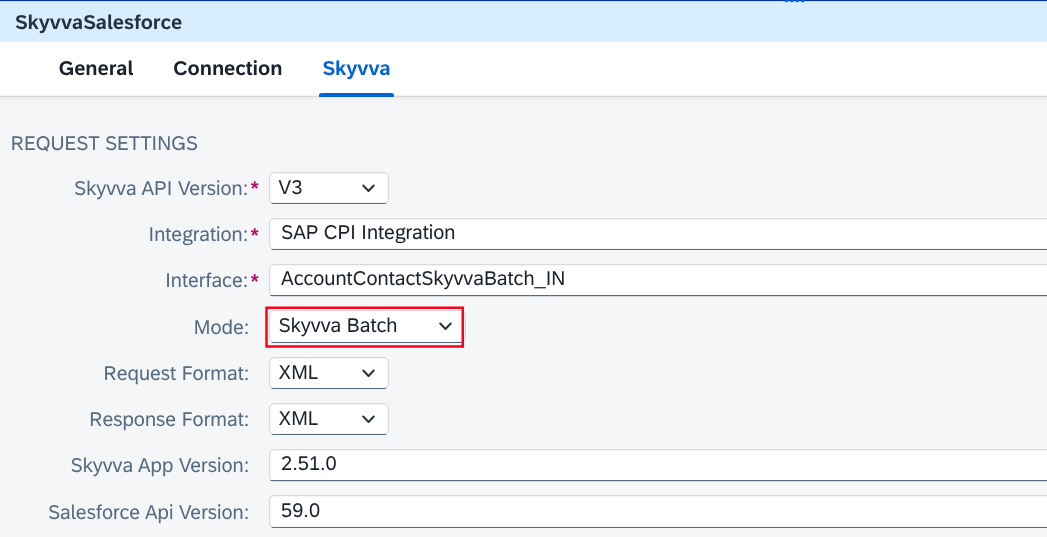The width and height of the screenshot is (1047, 537).
Task: Click the Skyvva App Version field
Action: [658, 465]
